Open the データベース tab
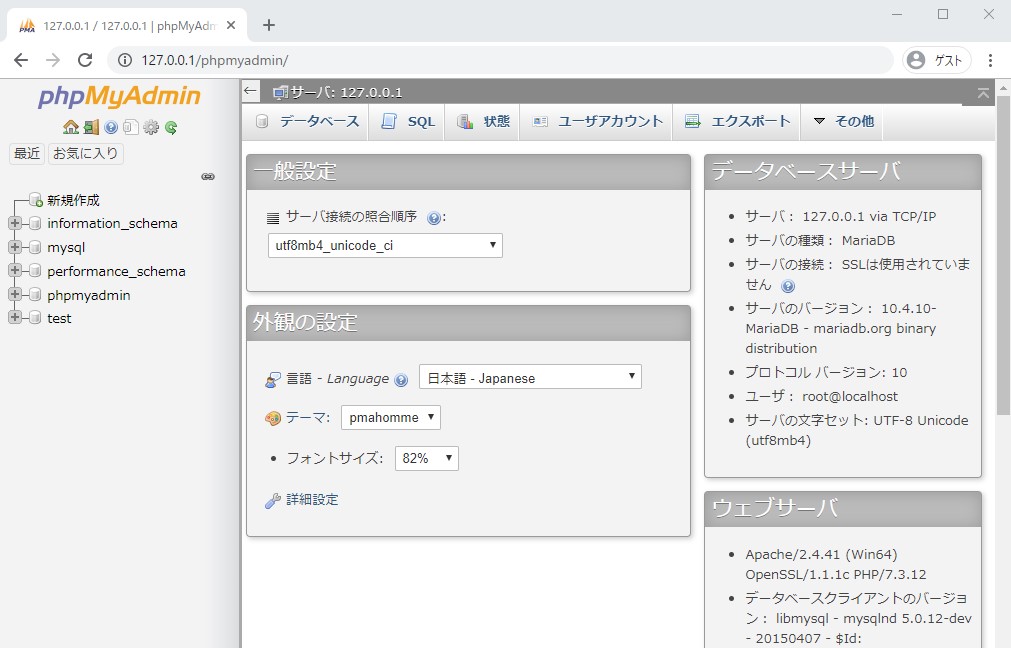This screenshot has width=1011, height=648. click(308, 121)
